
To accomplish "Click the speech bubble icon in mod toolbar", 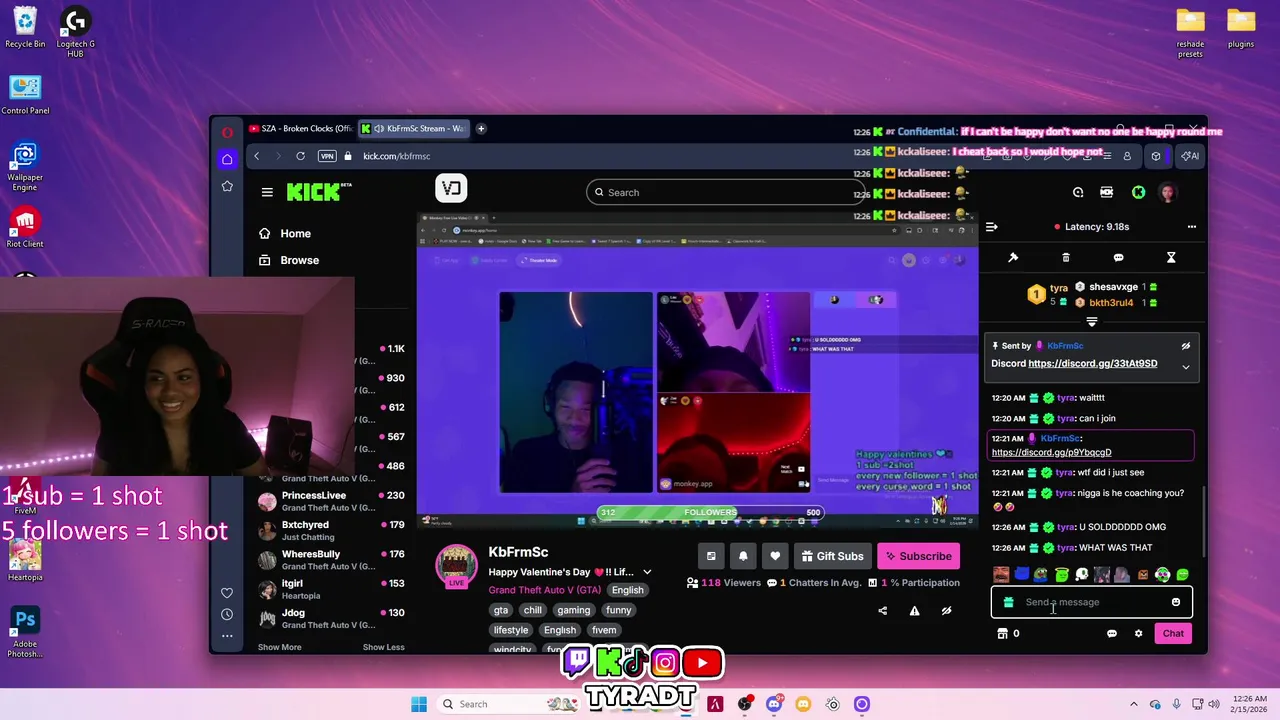I will [1118, 258].
